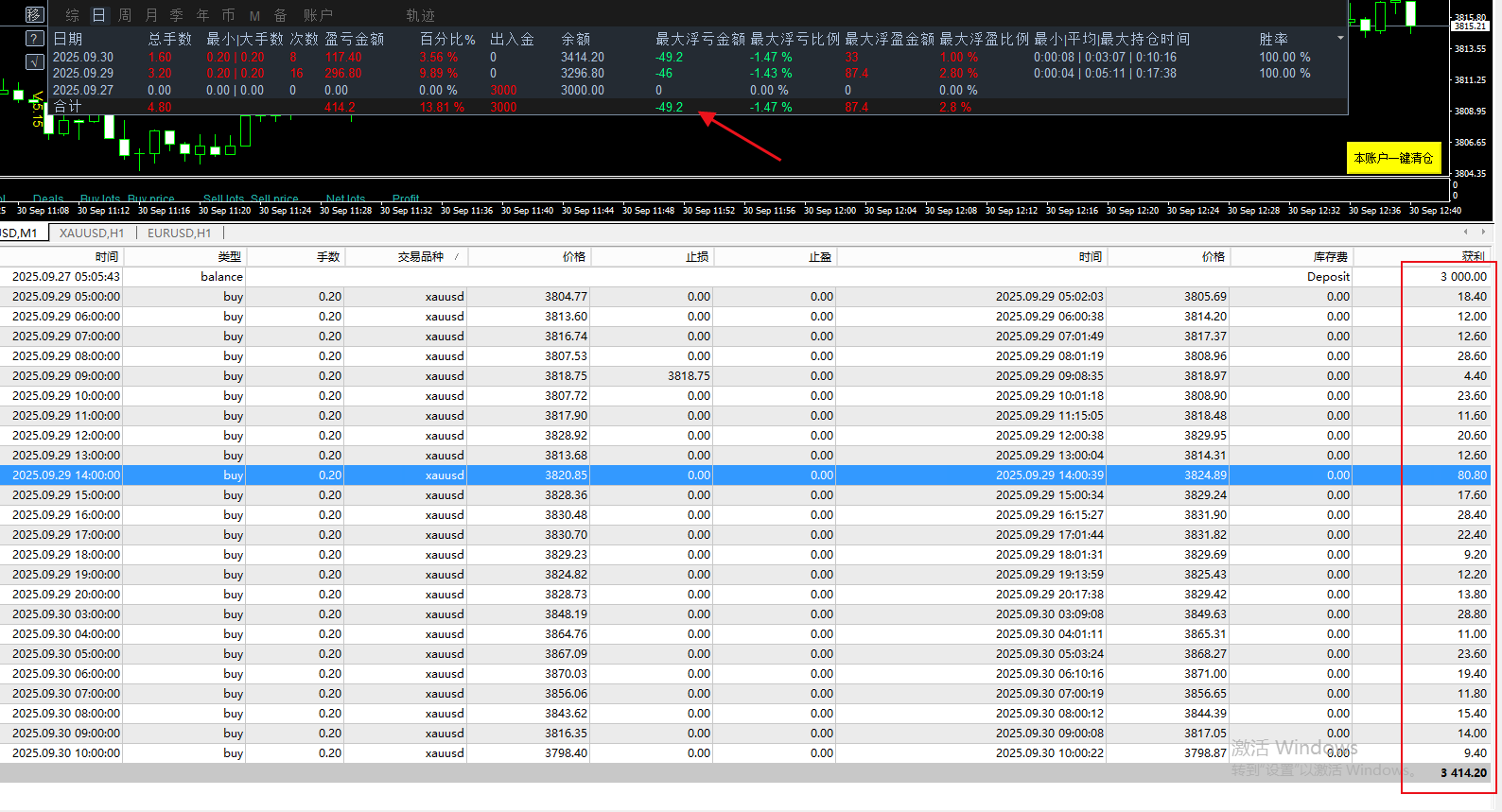Click the 合计 total row label
This screenshot has width=1502, height=812.
67,107
